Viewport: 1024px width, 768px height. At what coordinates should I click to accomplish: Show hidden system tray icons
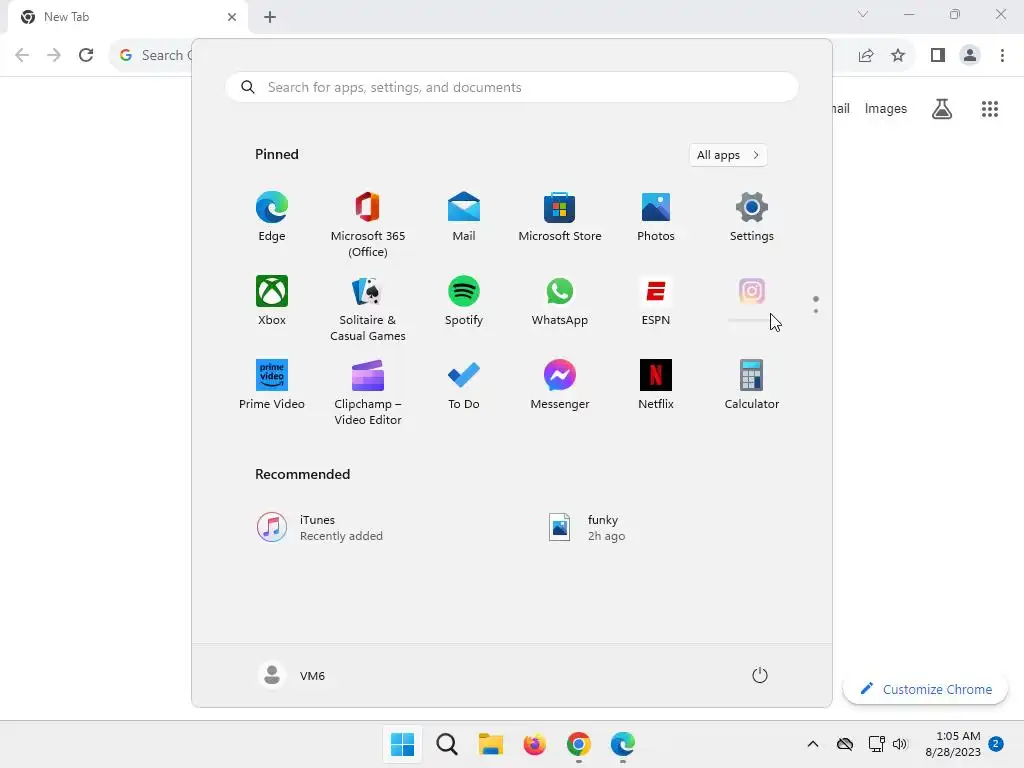[813, 744]
